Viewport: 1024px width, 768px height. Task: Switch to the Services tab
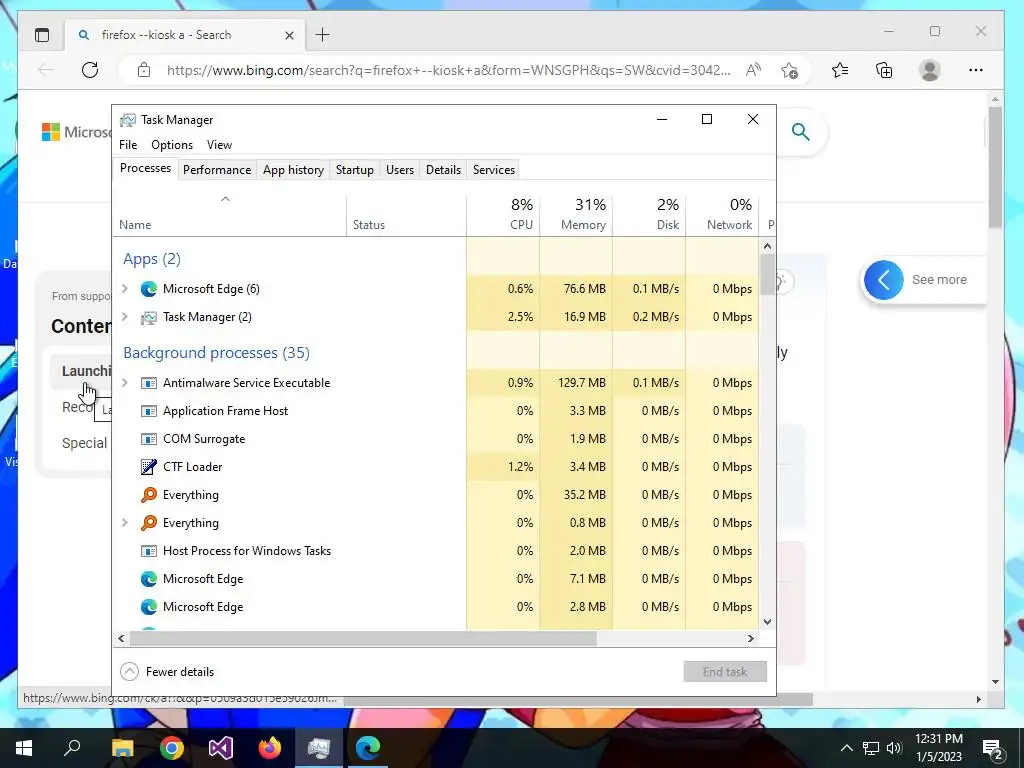point(494,170)
